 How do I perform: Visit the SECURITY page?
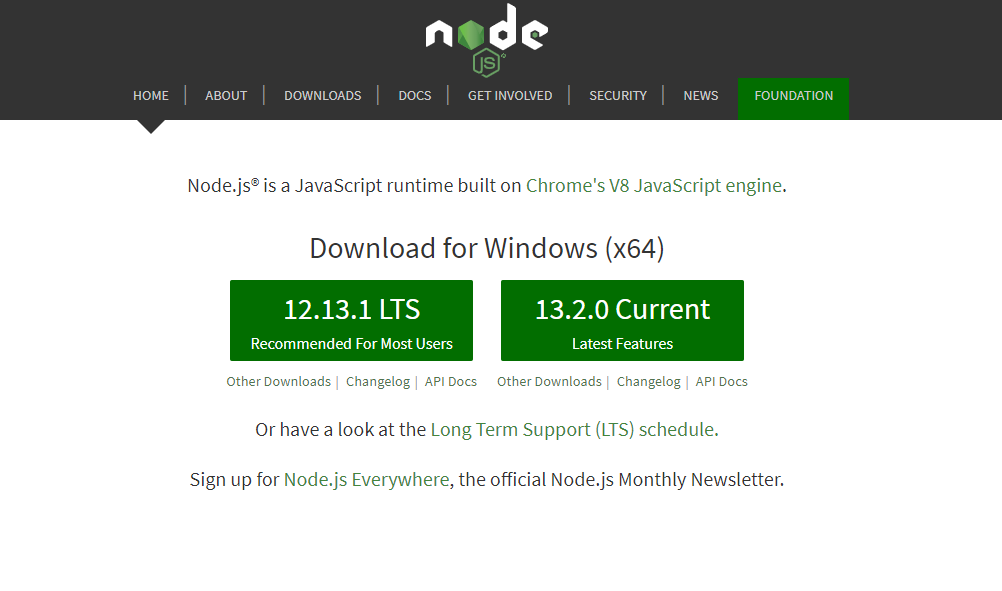coord(618,96)
